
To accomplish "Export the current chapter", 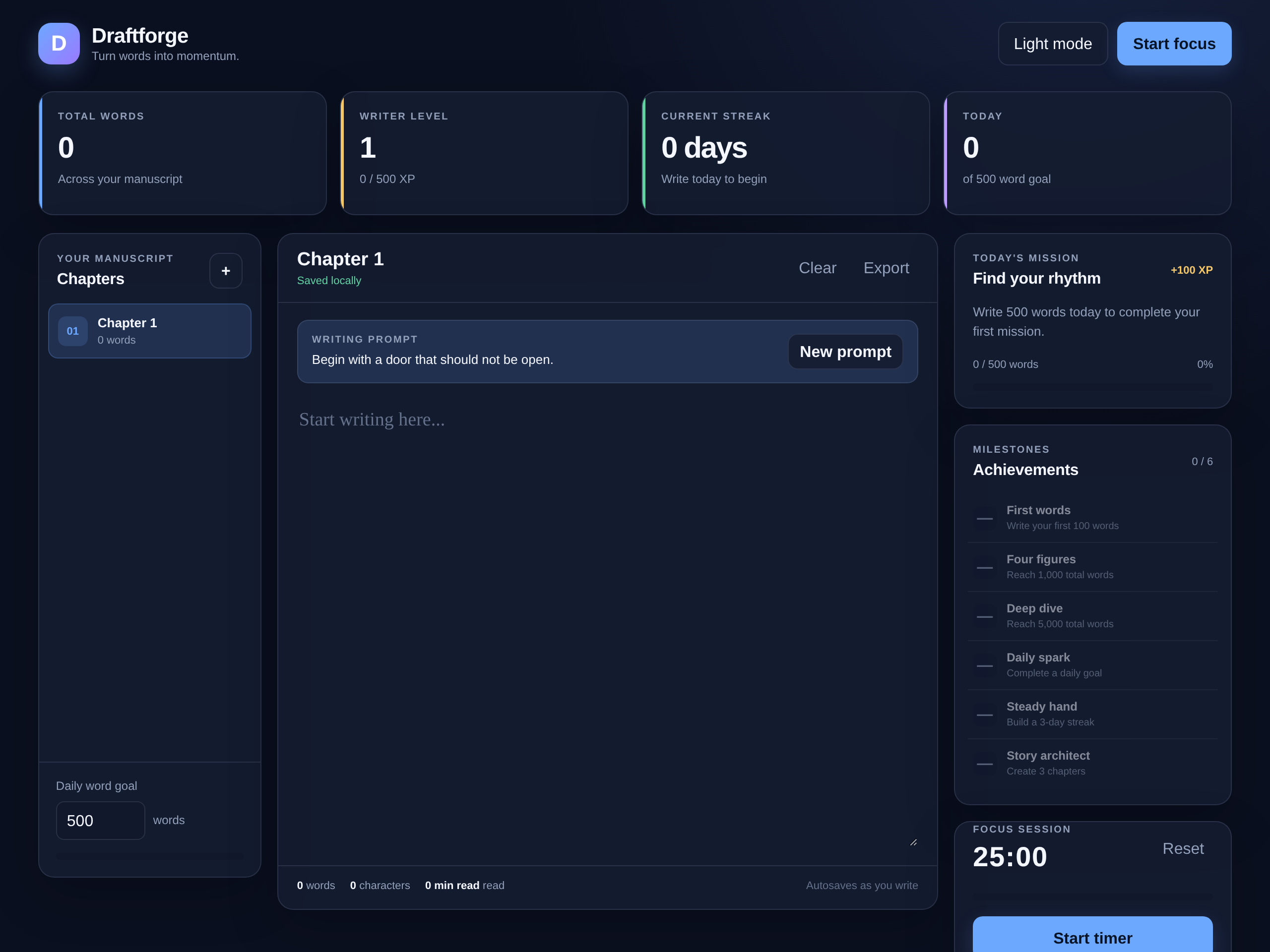I will point(886,268).
